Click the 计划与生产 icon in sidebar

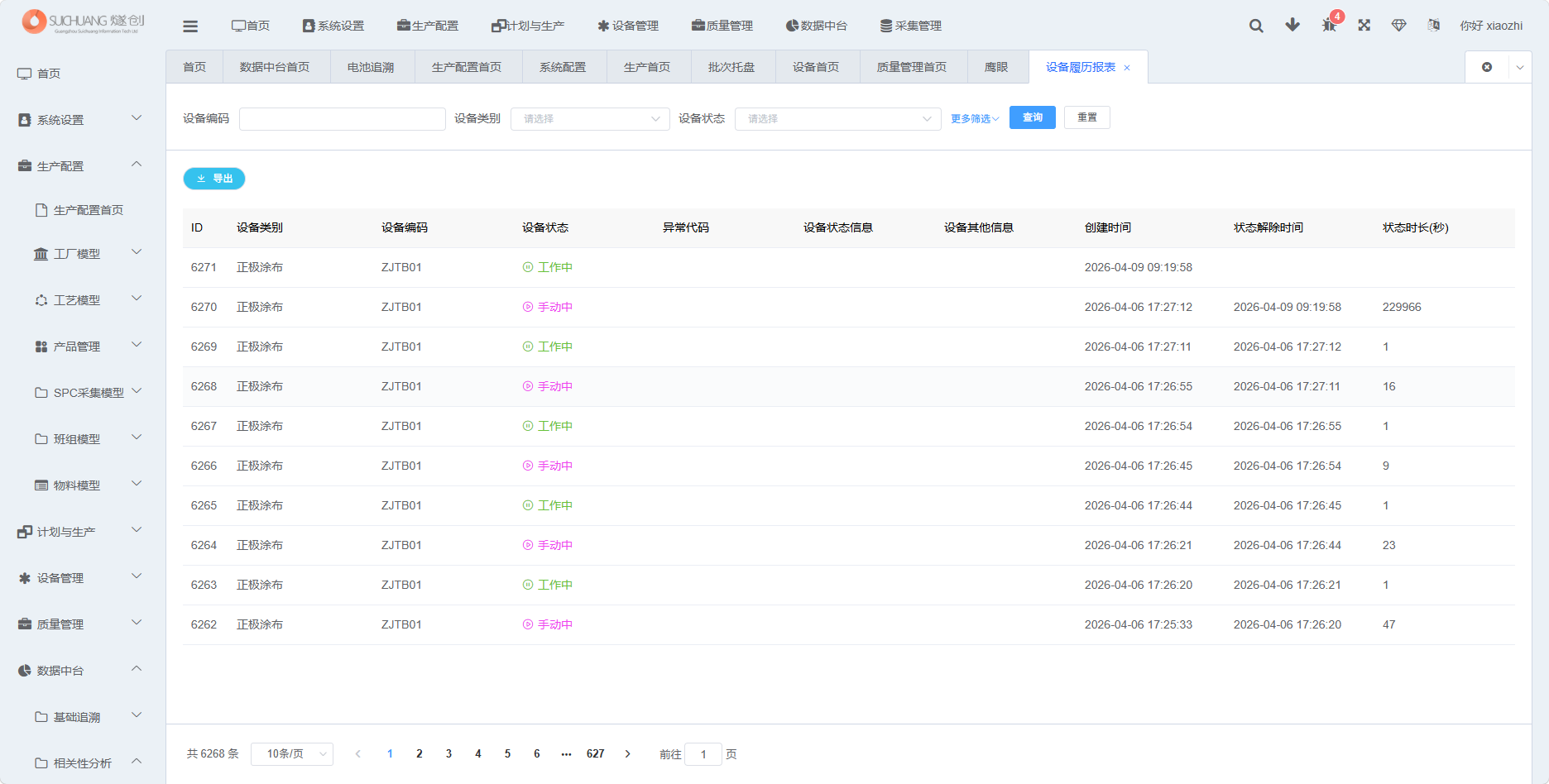(x=25, y=532)
